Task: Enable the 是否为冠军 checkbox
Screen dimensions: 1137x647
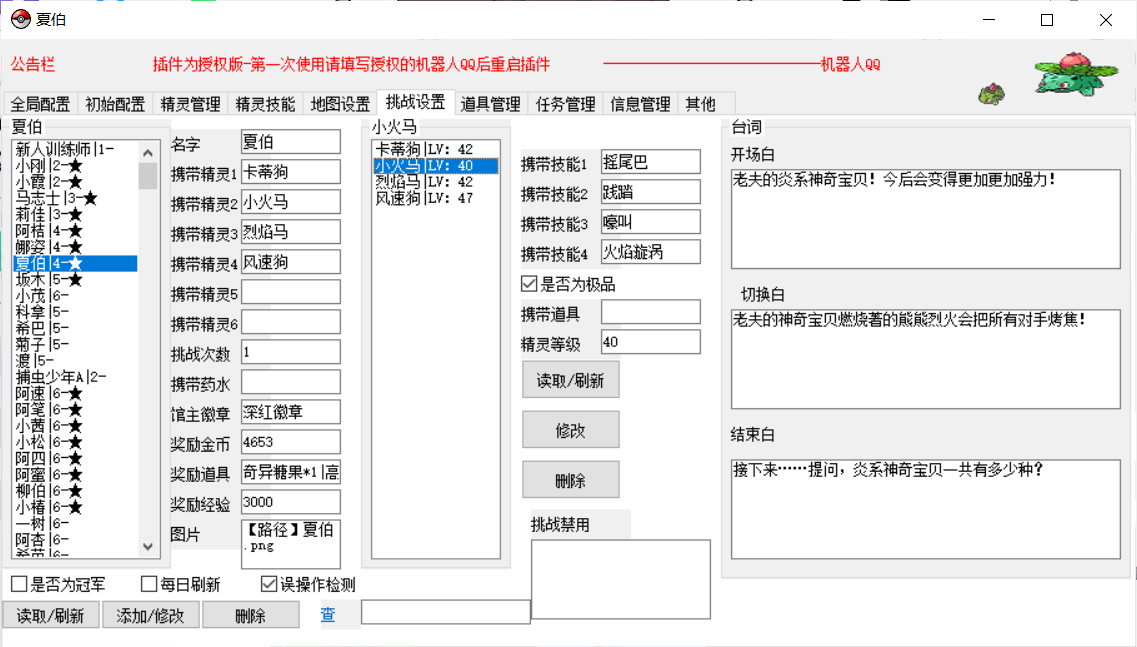Action: coord(19,584)
